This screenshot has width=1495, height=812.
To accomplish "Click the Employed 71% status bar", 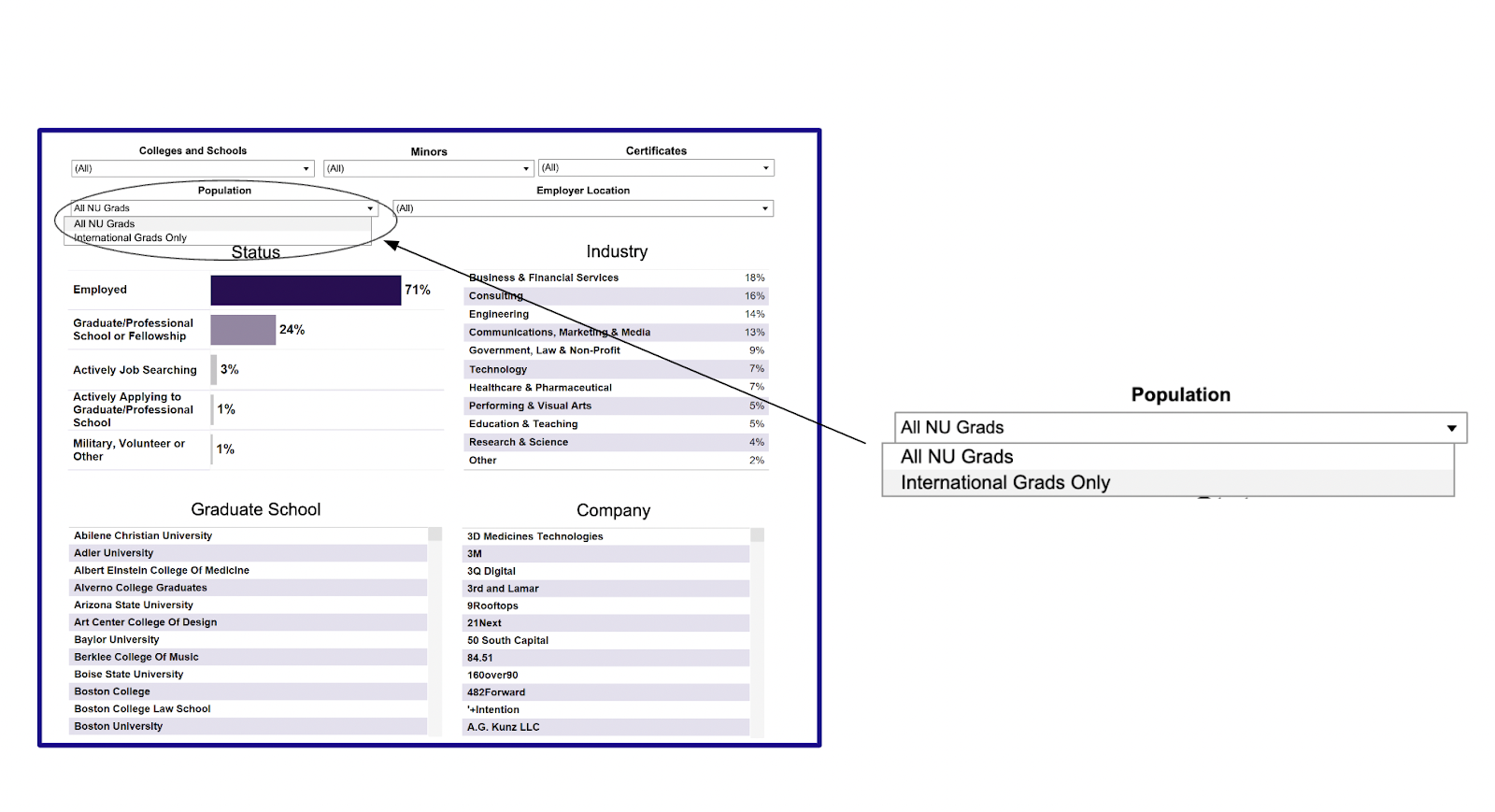I will point(306,290).
